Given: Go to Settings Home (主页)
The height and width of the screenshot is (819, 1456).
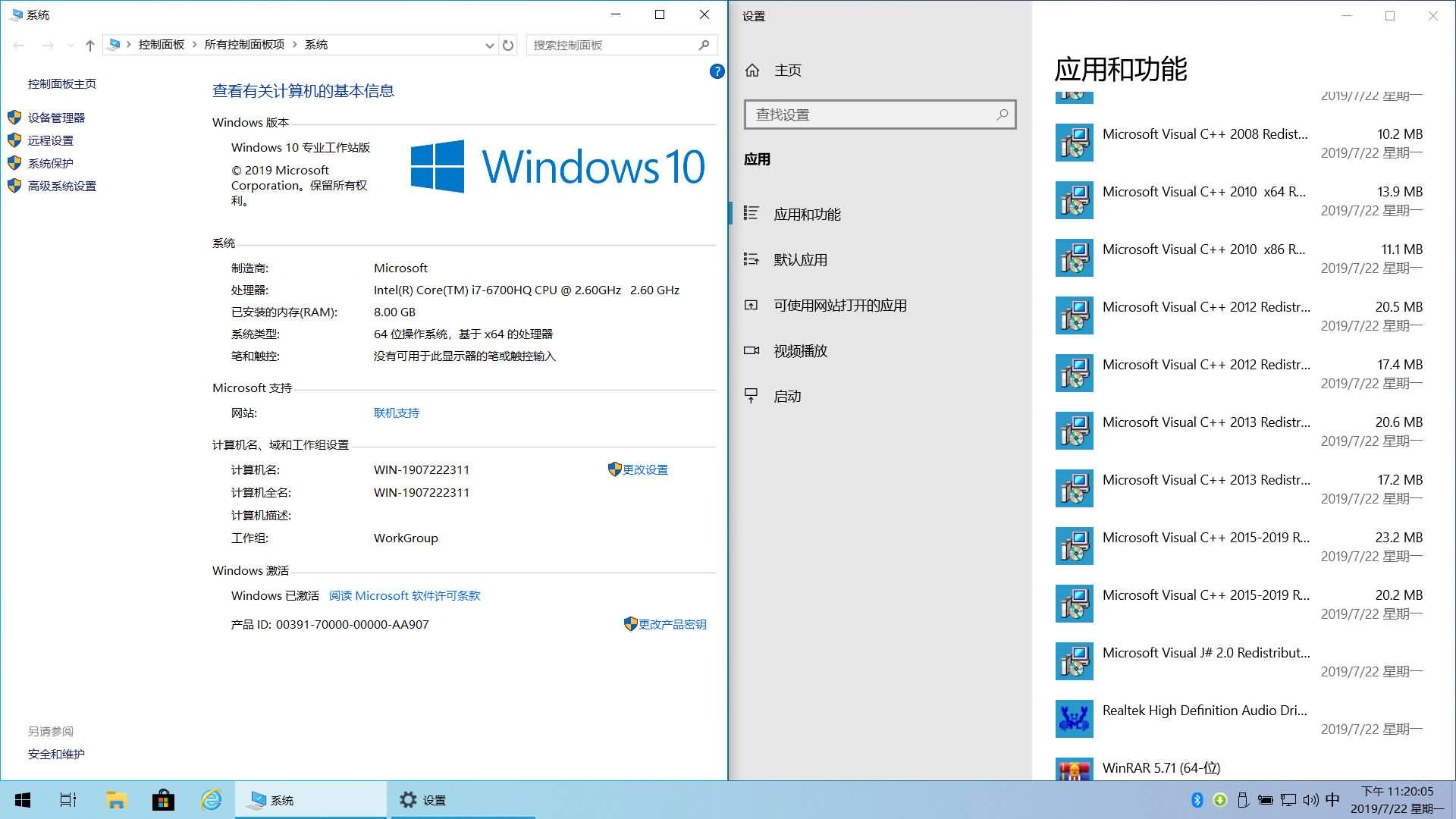Looking at the screenshot, I should point(787,71).
